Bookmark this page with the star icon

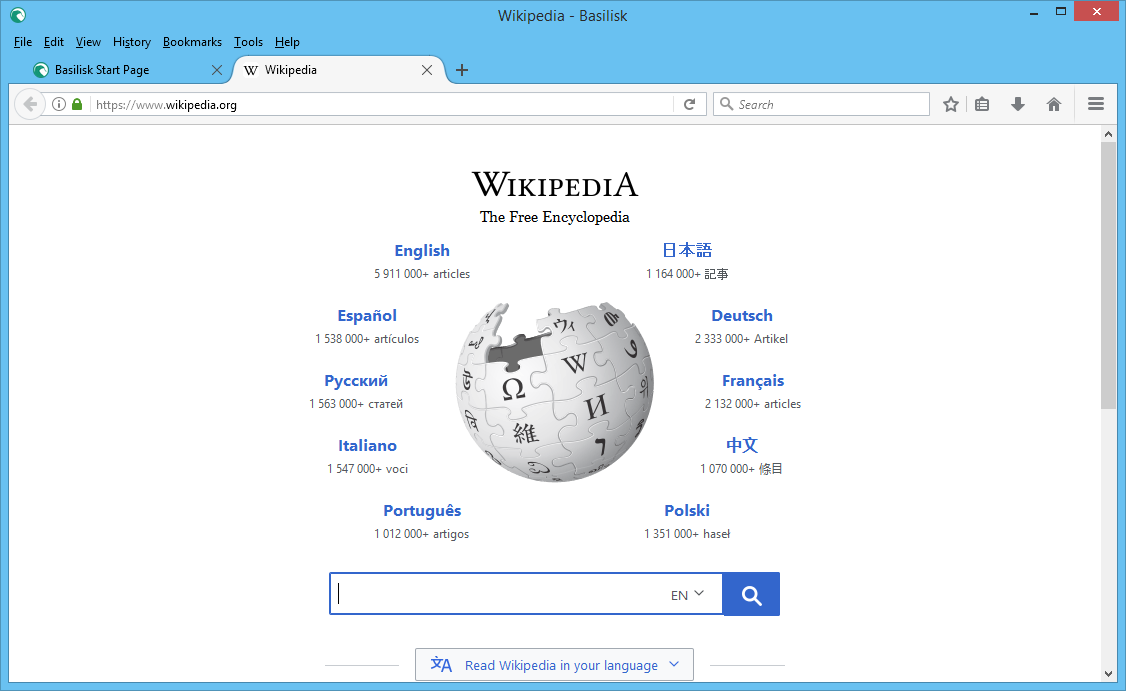pos(950,104)
